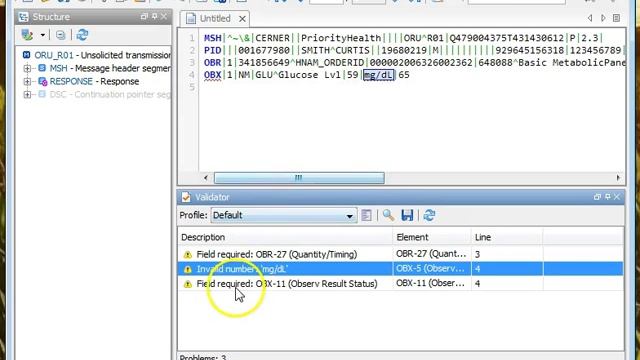Click the editor's scroll left arrow

click(x=206, y=178)
